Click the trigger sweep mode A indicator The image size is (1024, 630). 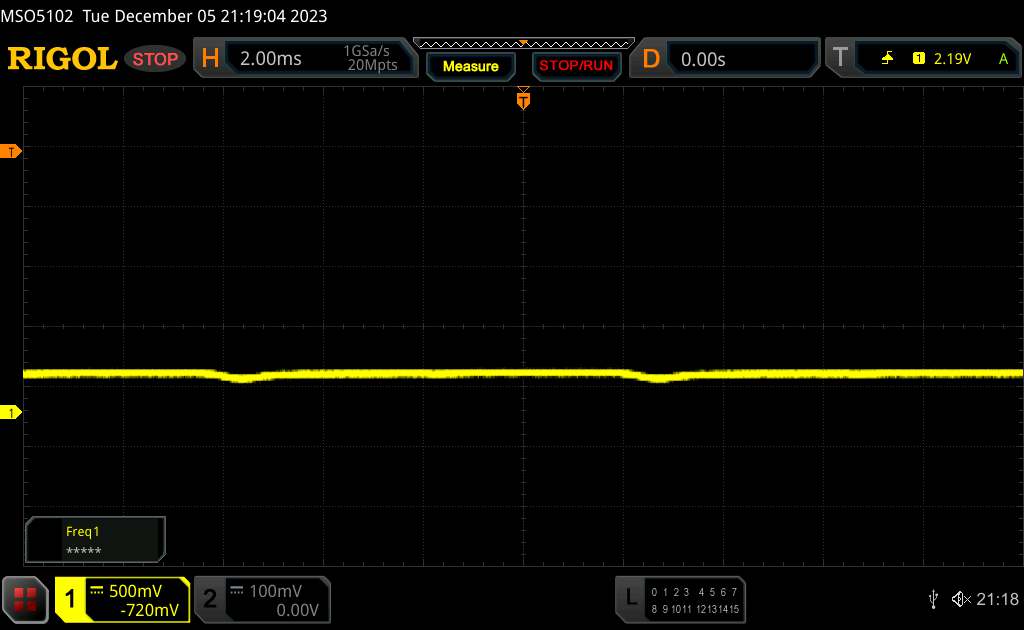tap(1003, 59)
